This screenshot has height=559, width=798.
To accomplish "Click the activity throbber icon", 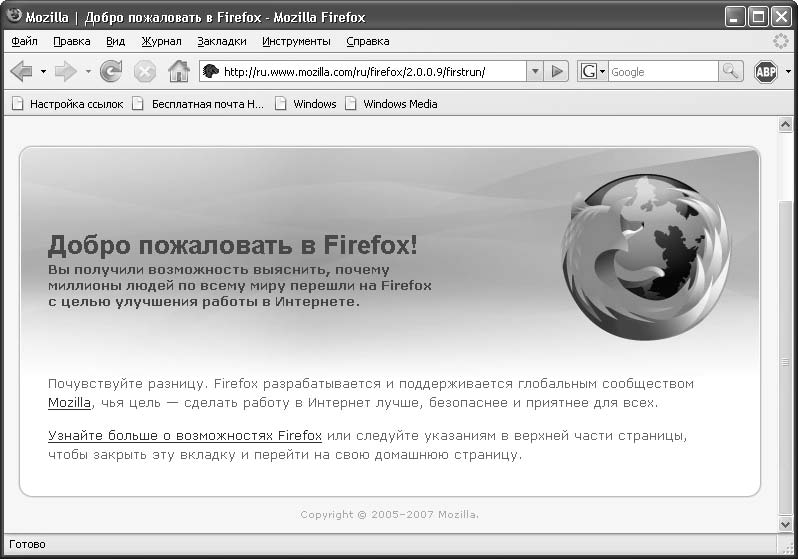I will (x=780, y=41).
